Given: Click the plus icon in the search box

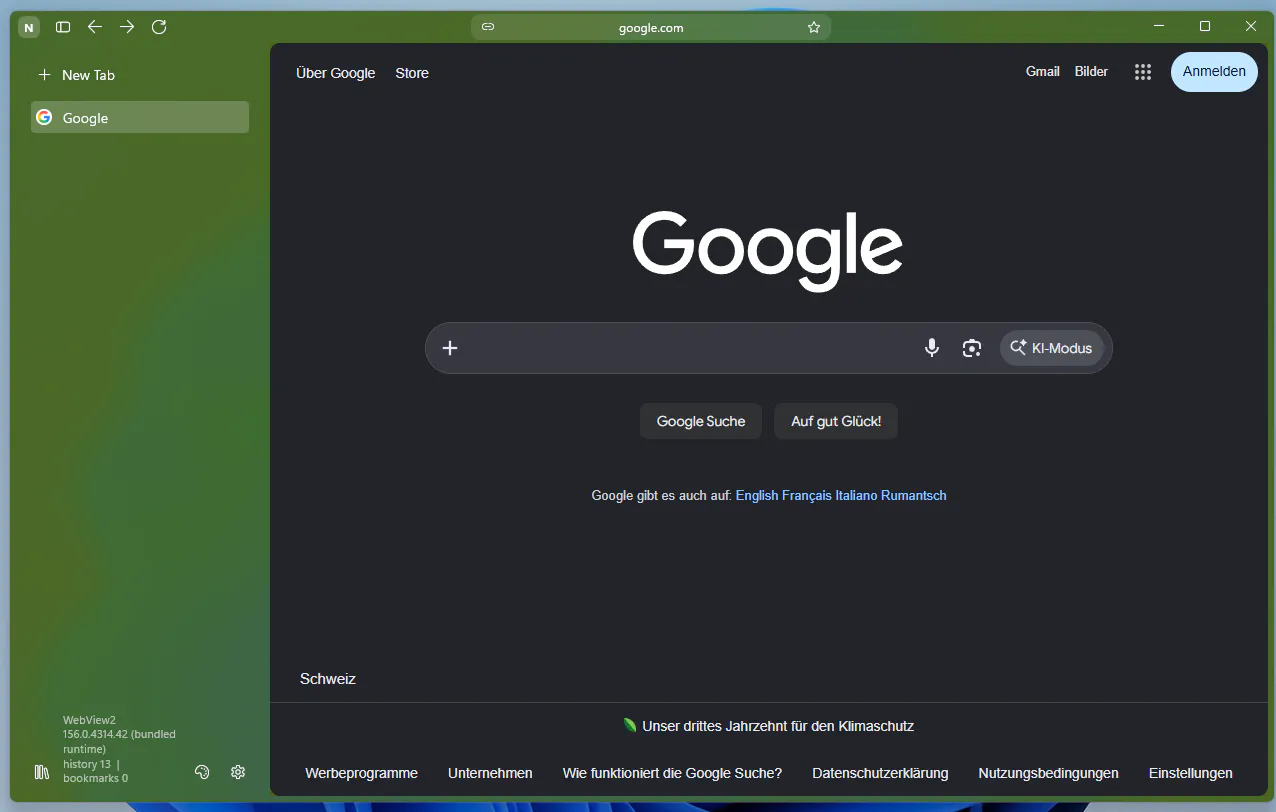Looking at the screenshot, I should pyautogui.click(x=450, y=348).
